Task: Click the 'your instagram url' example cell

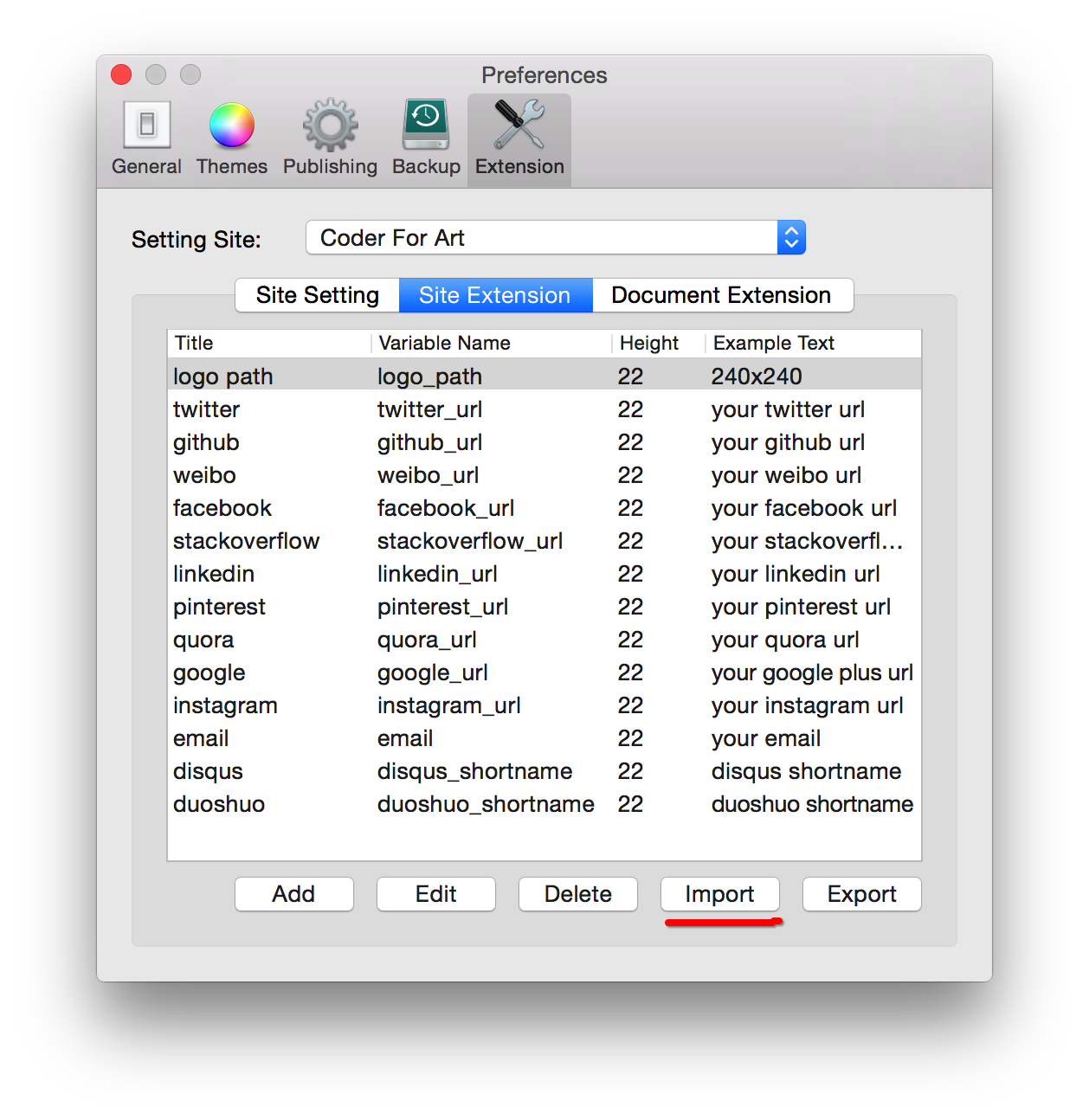Action: (x=807, y=705)
